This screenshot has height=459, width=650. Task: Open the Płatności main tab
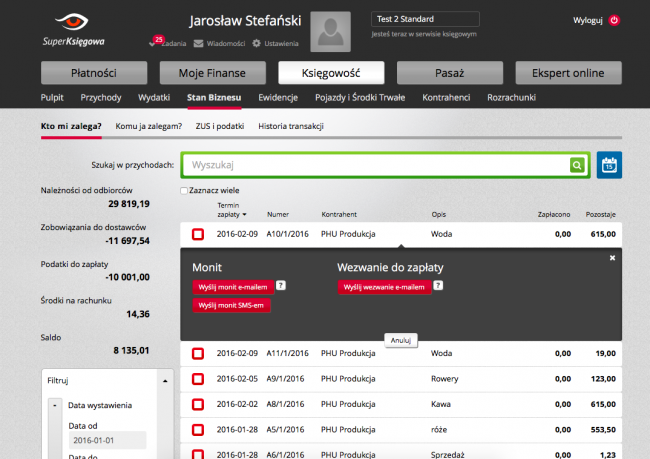94,73
